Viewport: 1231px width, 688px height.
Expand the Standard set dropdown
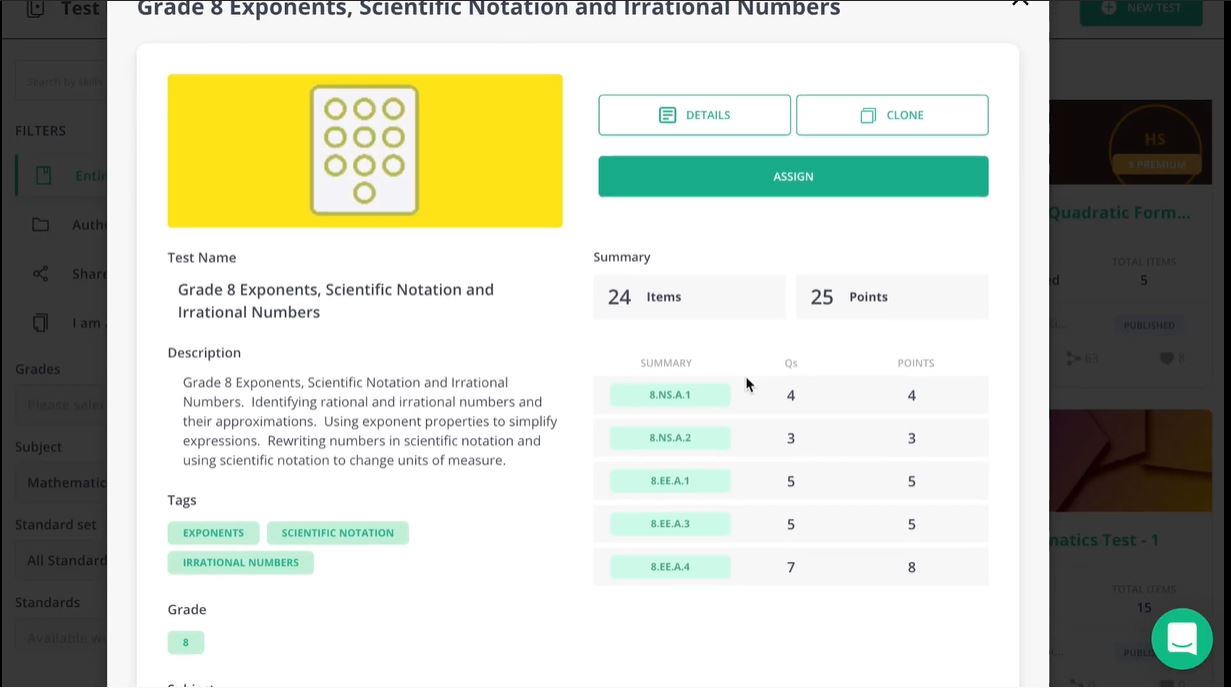point(62,560)
